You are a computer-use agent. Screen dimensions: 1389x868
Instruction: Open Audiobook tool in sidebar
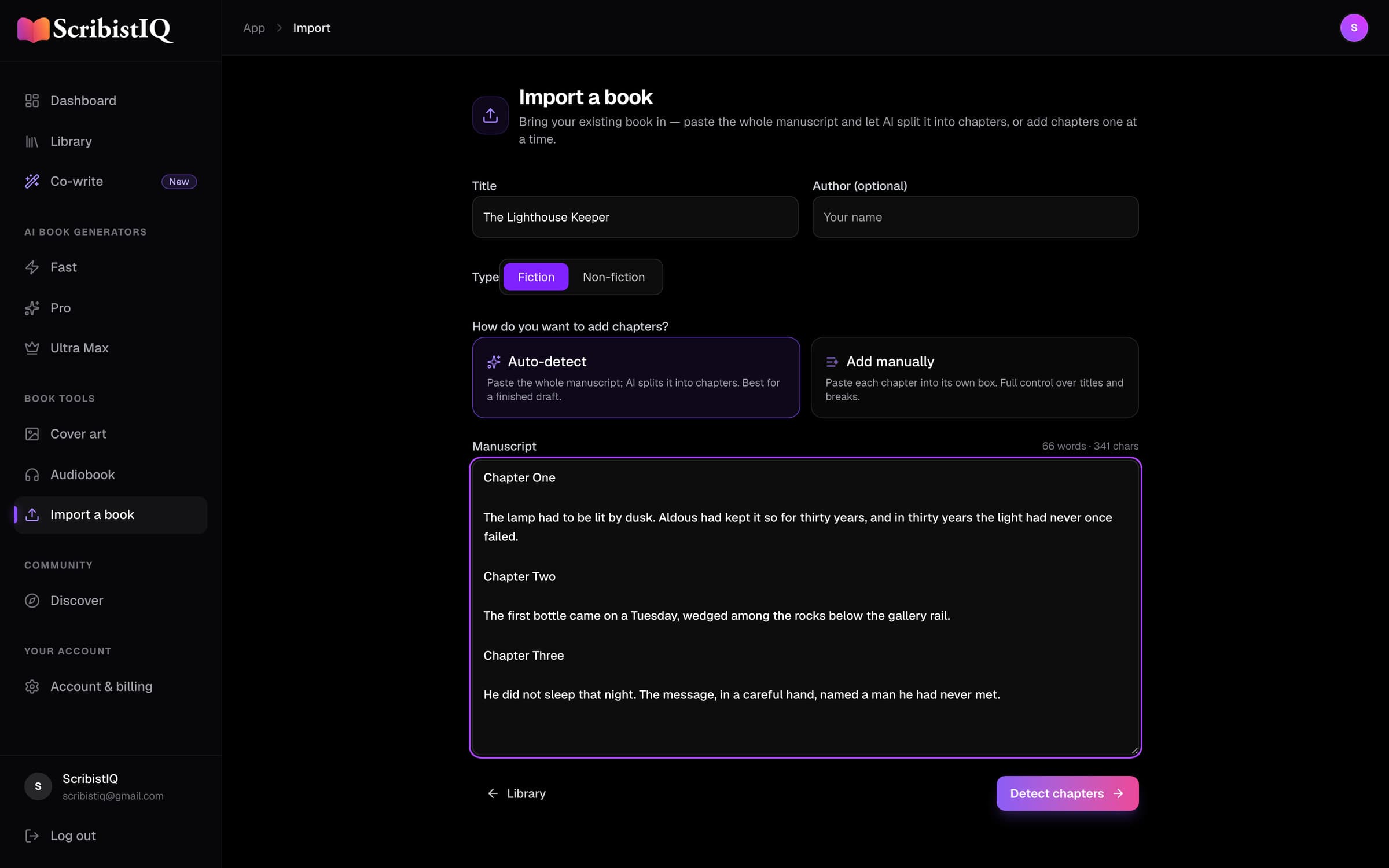click(x=111, y=475)
